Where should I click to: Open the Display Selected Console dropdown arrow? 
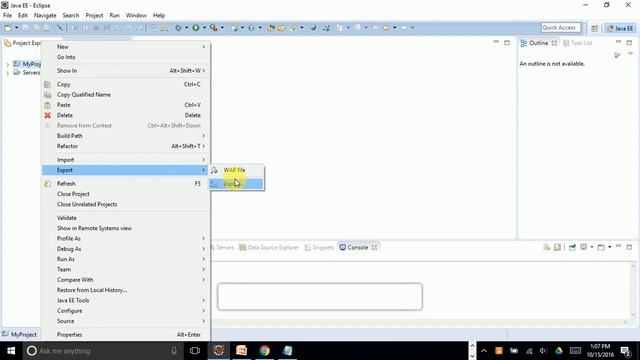coord(591,247)
